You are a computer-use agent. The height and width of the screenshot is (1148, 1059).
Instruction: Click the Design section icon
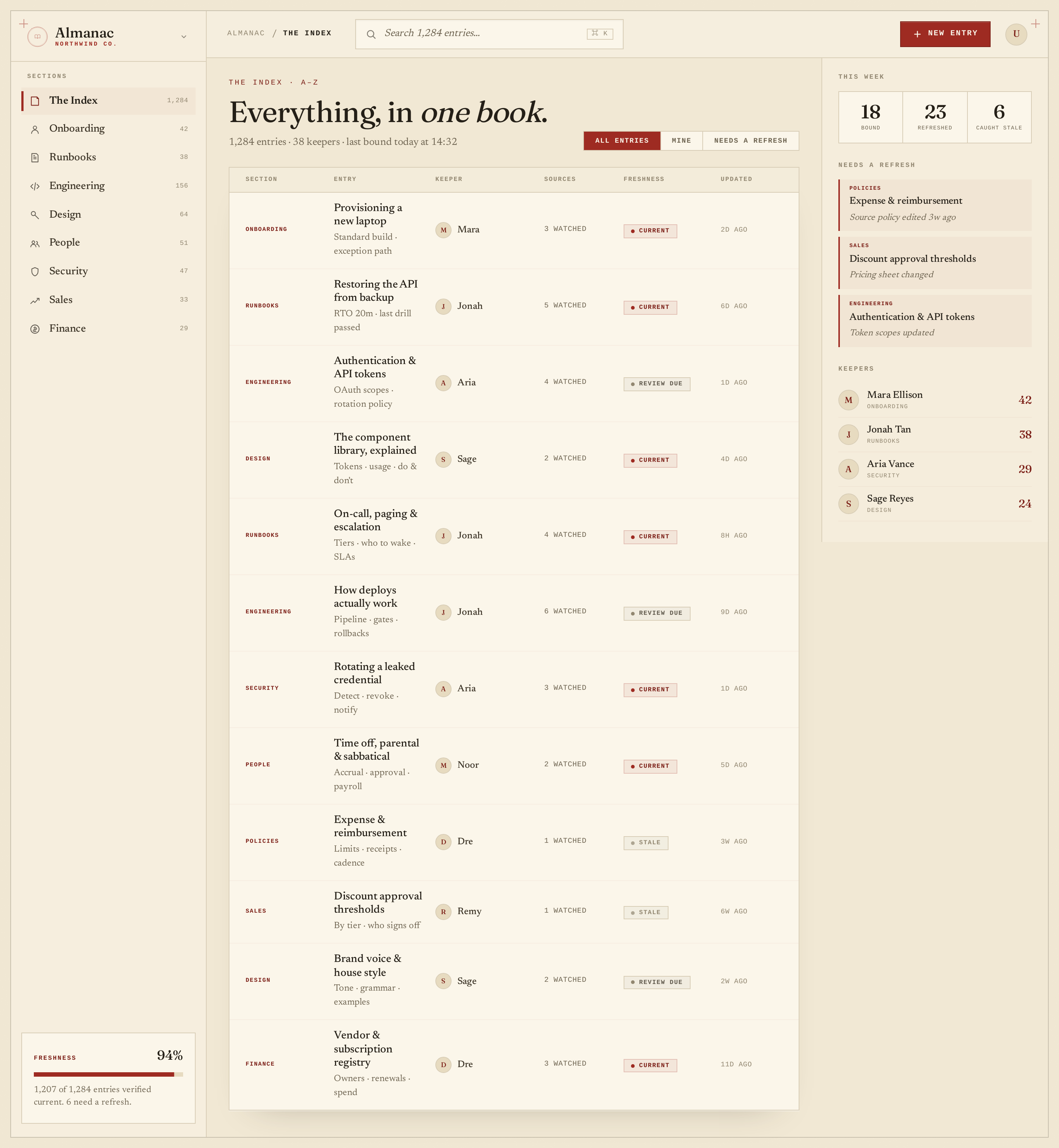(35, 215)
